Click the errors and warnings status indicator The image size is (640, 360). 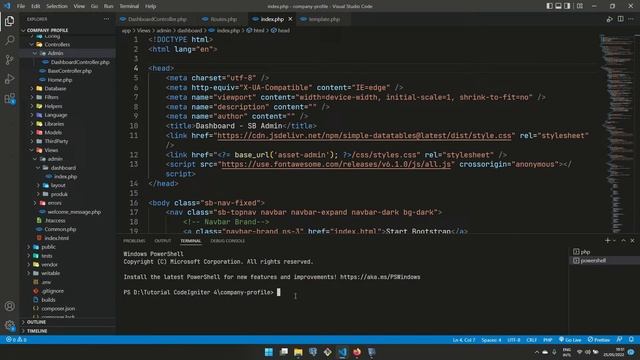coord(16,340)
